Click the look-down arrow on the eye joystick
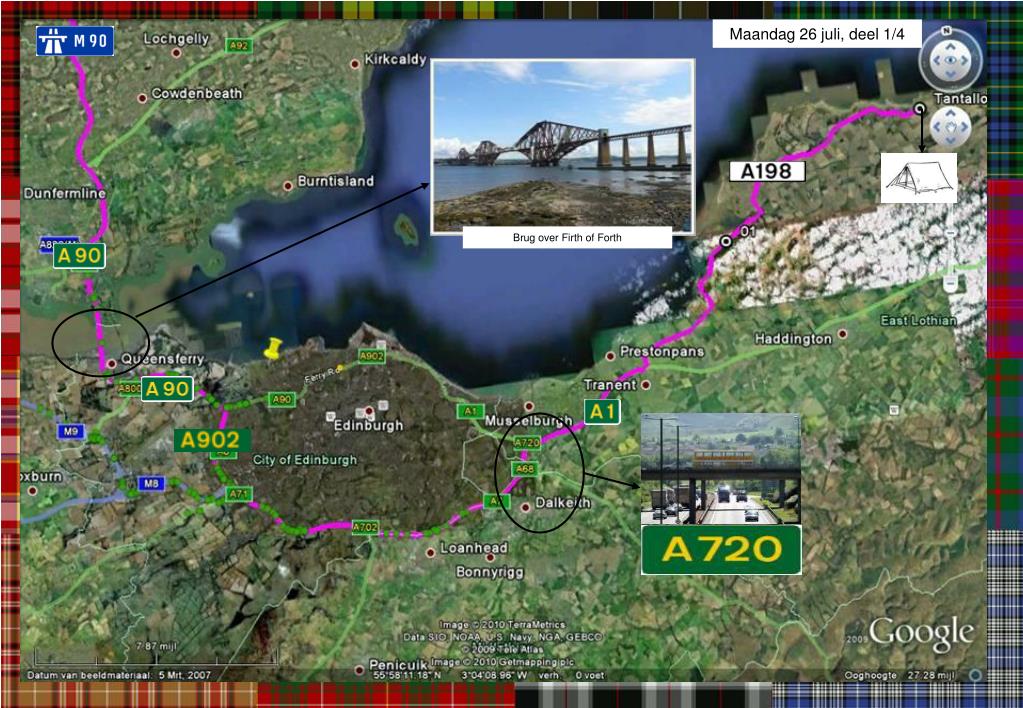Screen dimensions: 1023x708 pyautogui.click(x=950, y=72)
